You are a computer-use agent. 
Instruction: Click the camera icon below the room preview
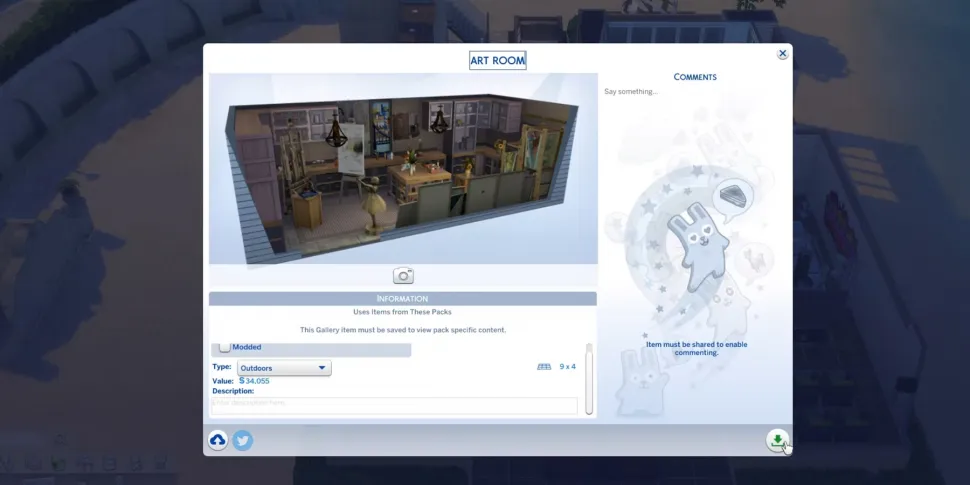point(403,276)
